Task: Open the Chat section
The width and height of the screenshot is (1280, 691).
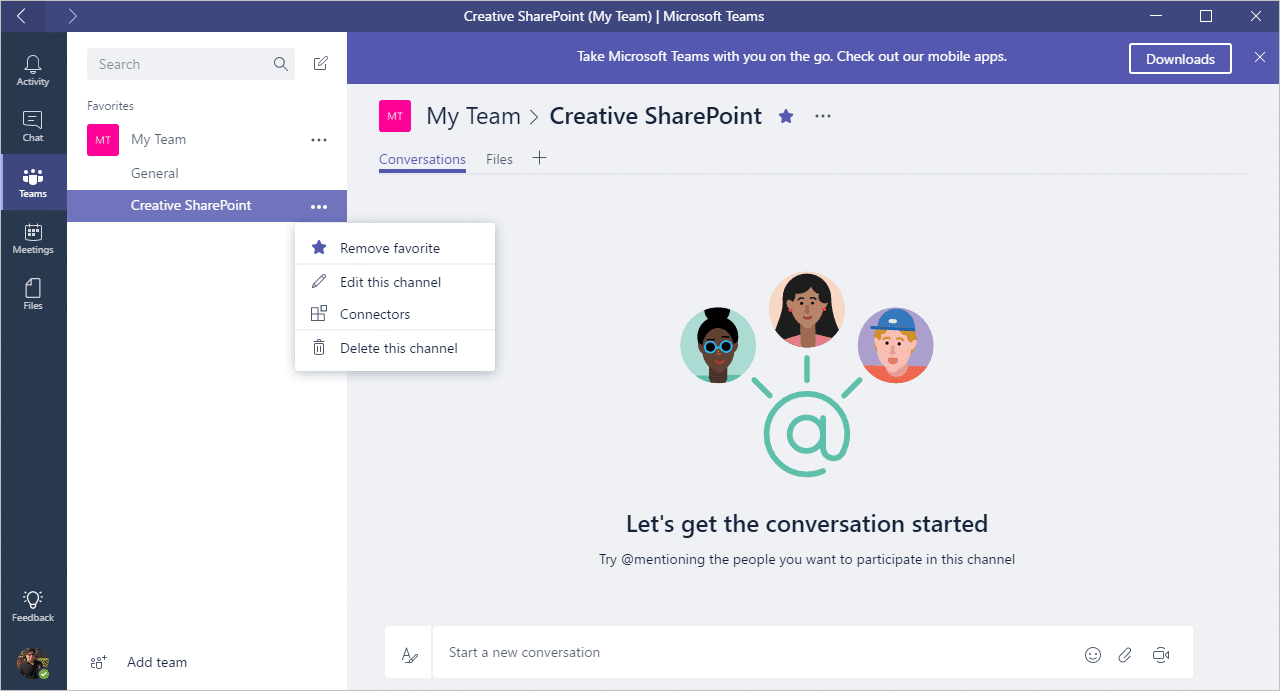Action: point(33,126)
